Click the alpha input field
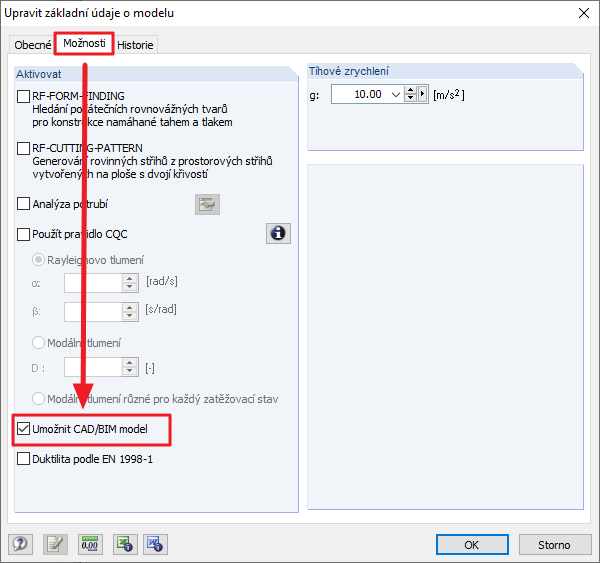The image size is (600, 563). coord(93,283)
